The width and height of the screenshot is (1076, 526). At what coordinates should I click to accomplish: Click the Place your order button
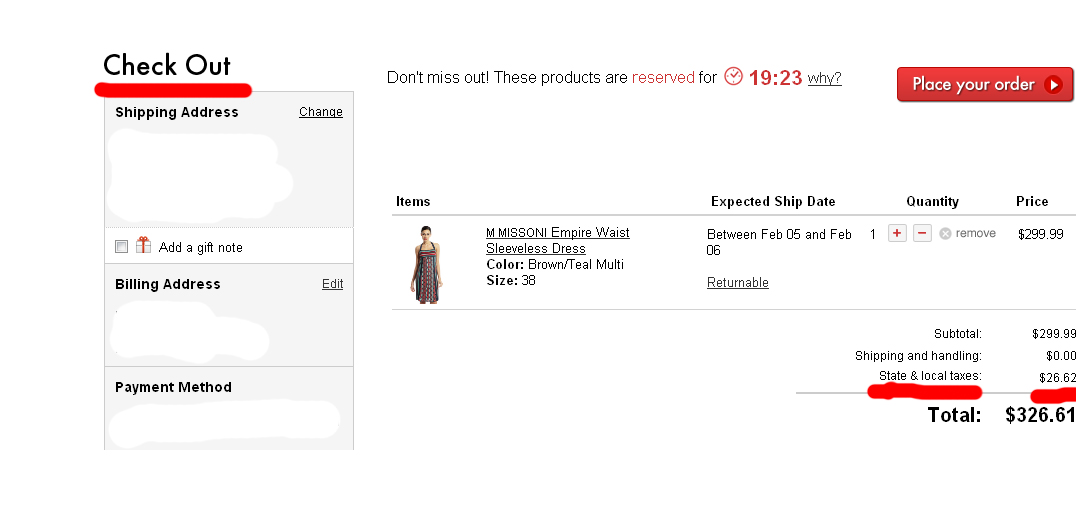[x=985, y=84]
